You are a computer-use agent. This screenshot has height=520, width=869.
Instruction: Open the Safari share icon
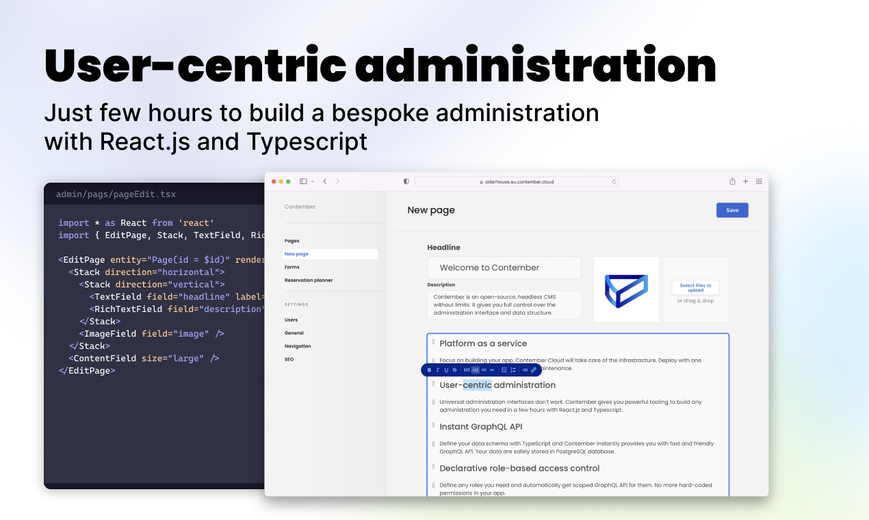coord(732,181)
